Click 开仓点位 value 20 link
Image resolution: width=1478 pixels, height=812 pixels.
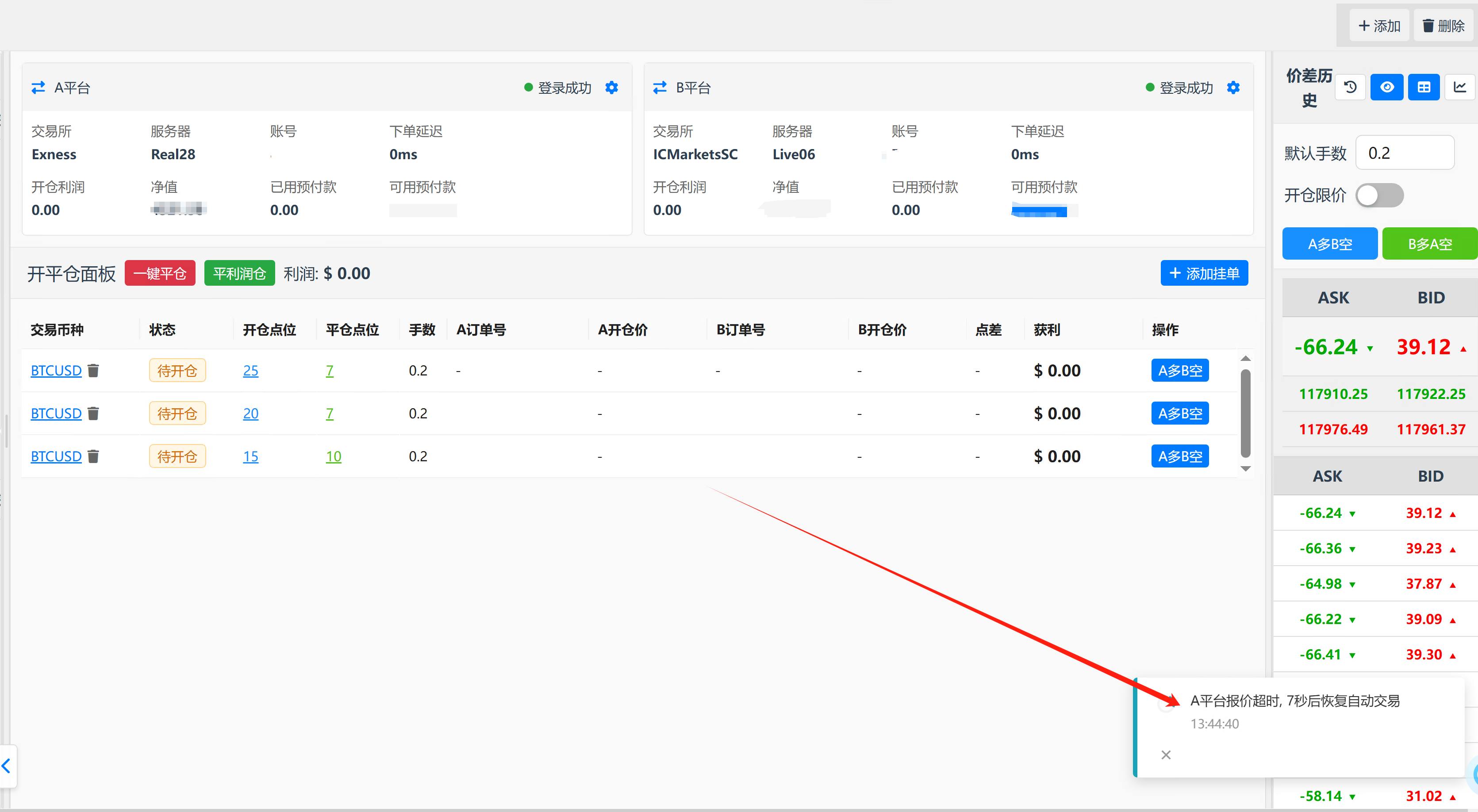[250, 414]
